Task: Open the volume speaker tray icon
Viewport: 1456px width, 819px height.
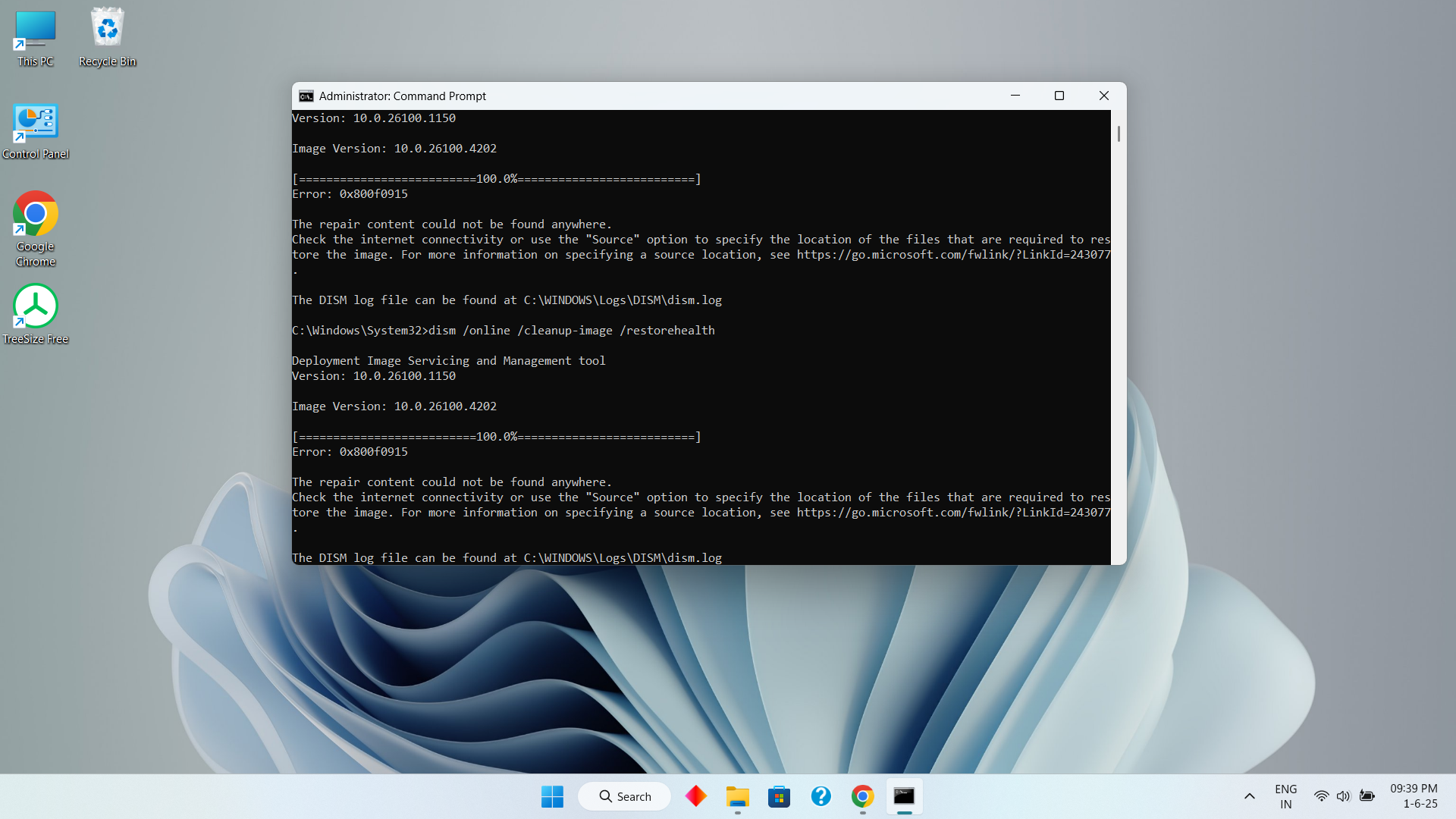Action: (x=1343, y=796)
